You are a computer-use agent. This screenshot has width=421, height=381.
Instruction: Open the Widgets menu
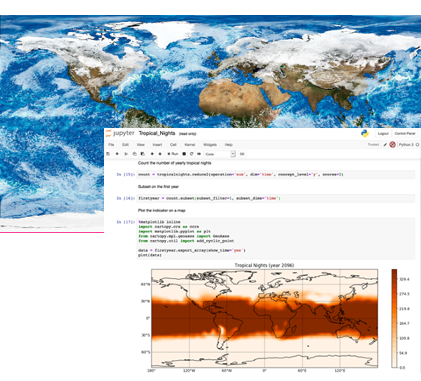[x=210, y=145]
